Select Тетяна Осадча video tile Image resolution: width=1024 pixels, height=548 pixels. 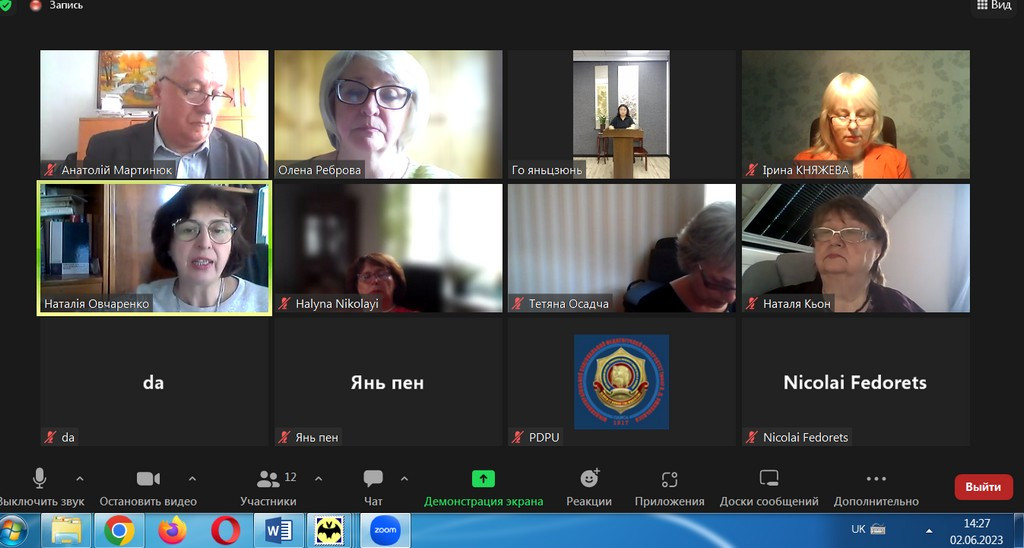(622, 248)
